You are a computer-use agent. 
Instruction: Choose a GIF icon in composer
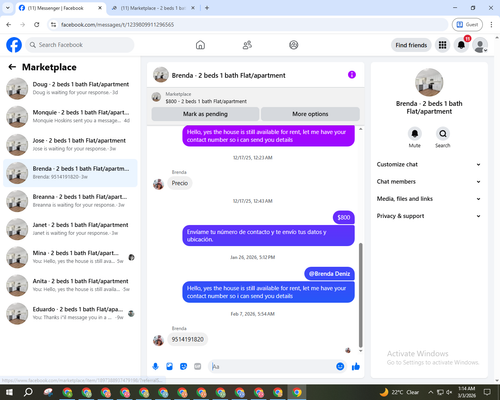[198, 367]
